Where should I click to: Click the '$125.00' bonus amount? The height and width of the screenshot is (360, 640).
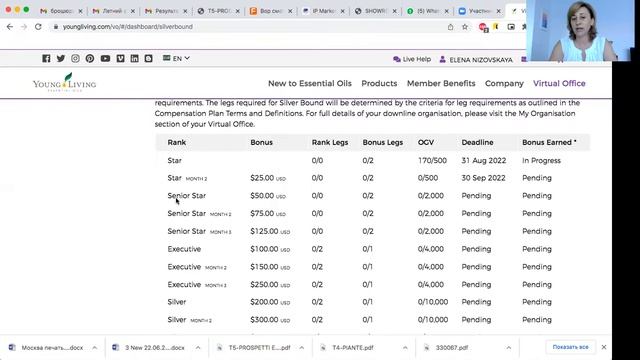coord(264,231)
